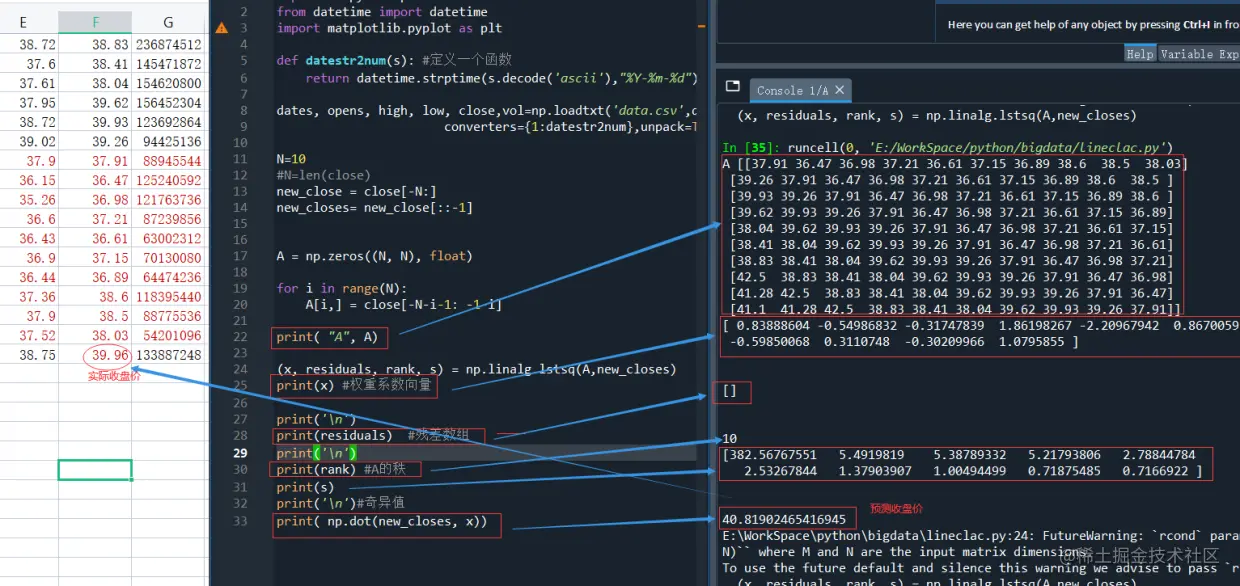The image size is (1240, 586).
Task: Click the print("A", A) line in the editor
Action: tap(327, 337)
